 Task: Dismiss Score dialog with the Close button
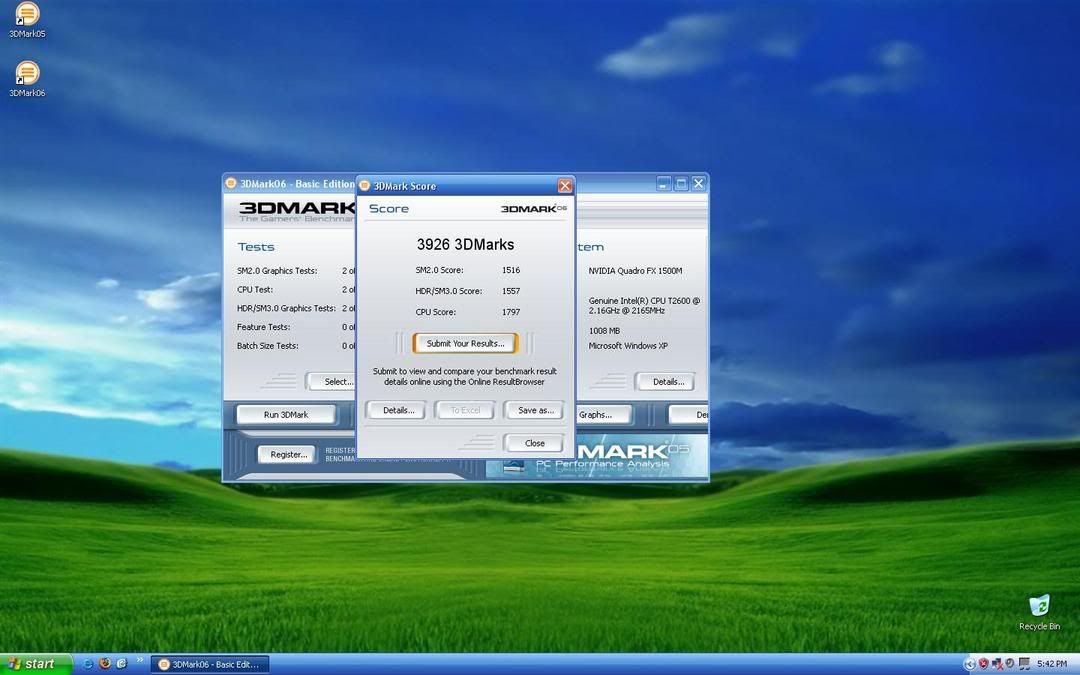pos(535,443)
